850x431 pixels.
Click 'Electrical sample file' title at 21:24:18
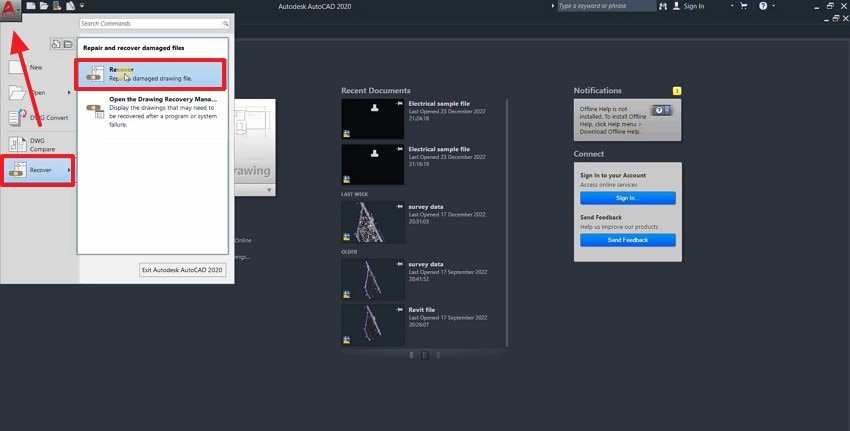tap(439, 104)
